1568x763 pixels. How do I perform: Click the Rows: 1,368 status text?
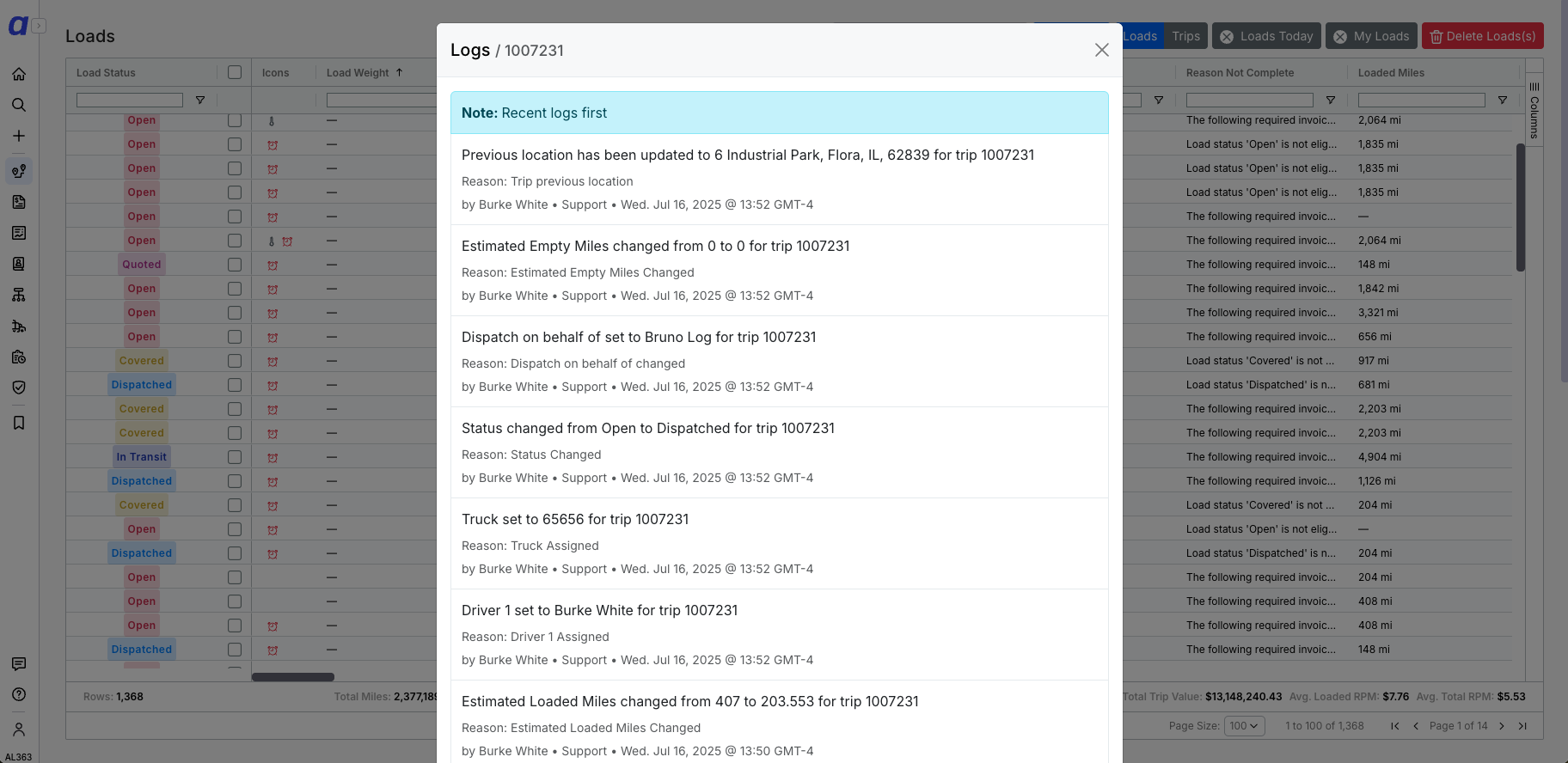pos(113,697)
